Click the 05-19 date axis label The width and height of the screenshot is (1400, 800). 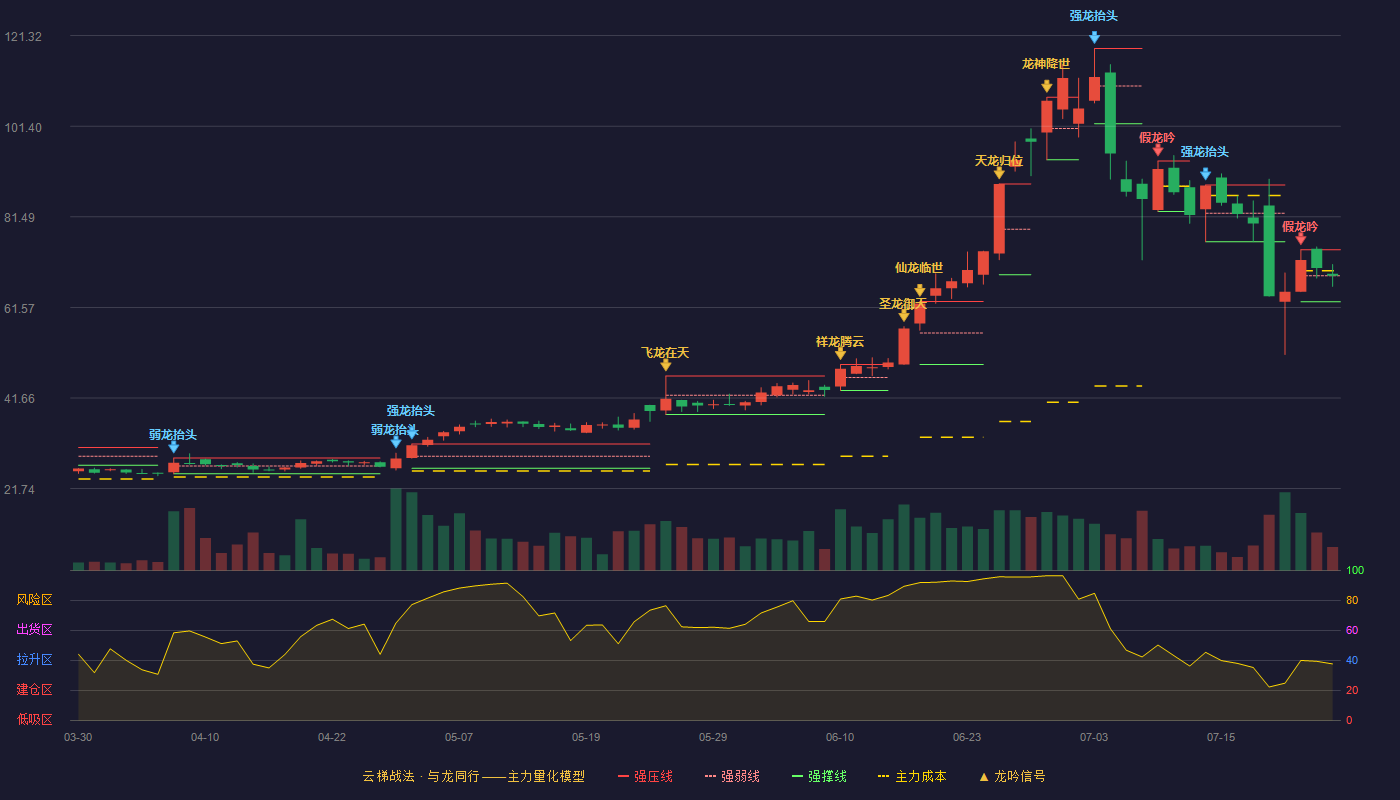point(586,737)
